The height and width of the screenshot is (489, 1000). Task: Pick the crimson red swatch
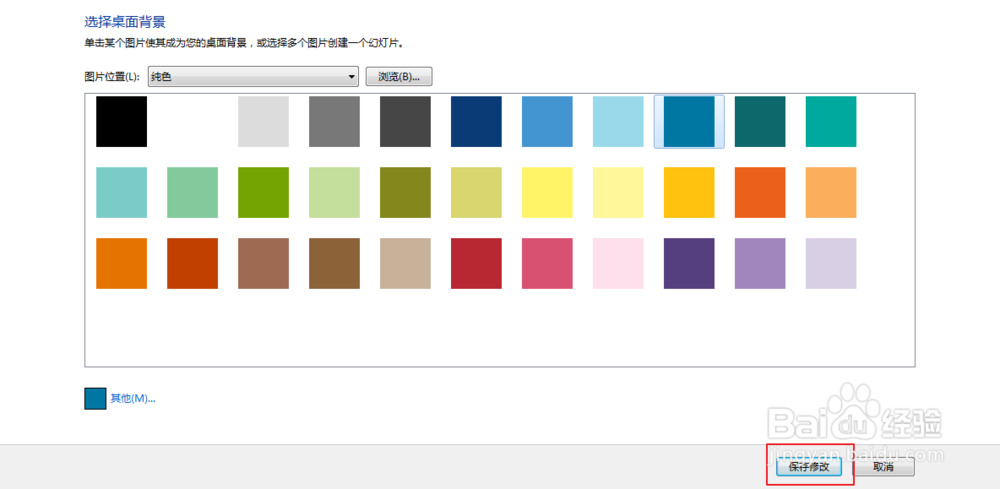(x=476, y=263)
